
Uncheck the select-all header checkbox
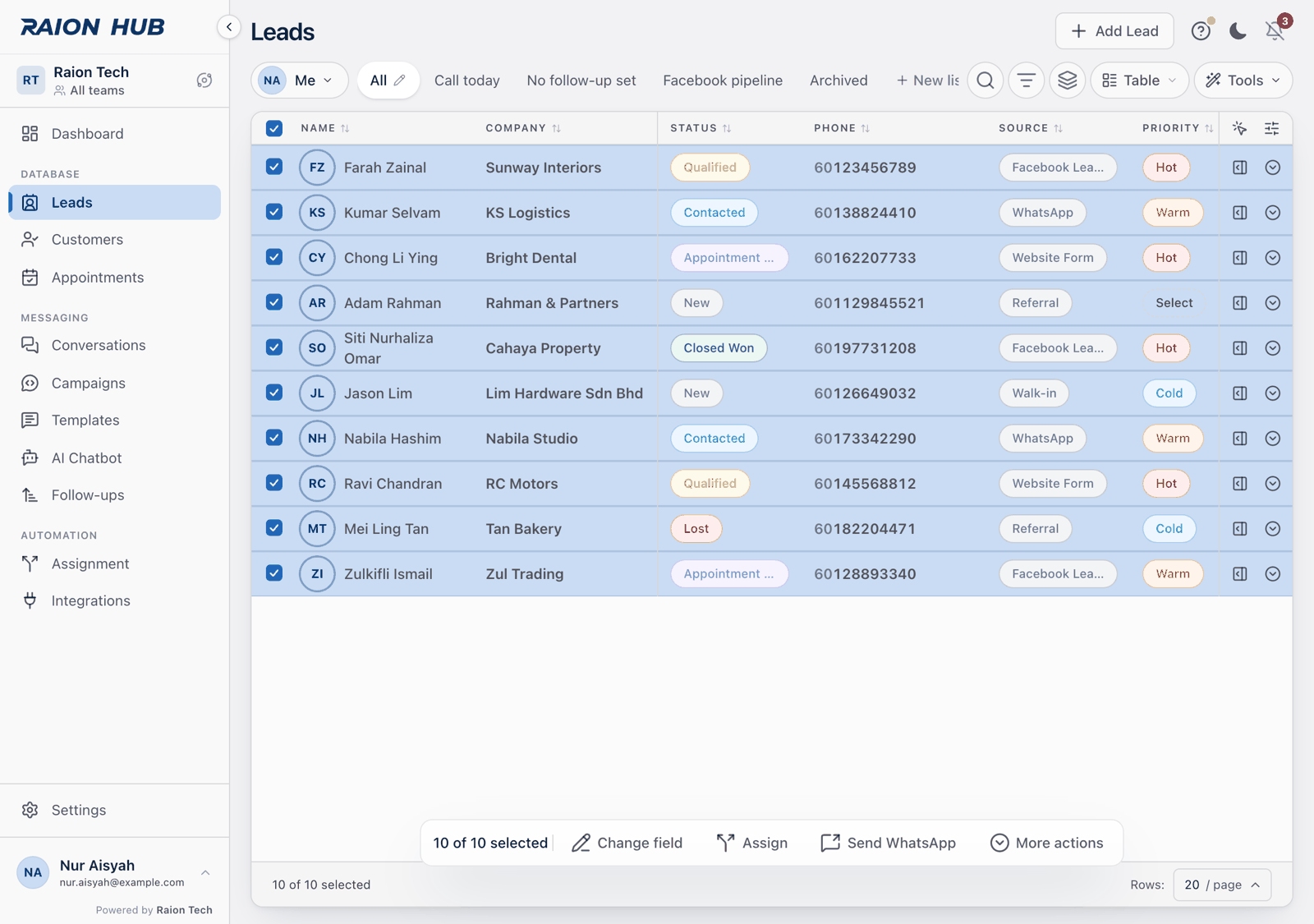click(x=274, y=128)
